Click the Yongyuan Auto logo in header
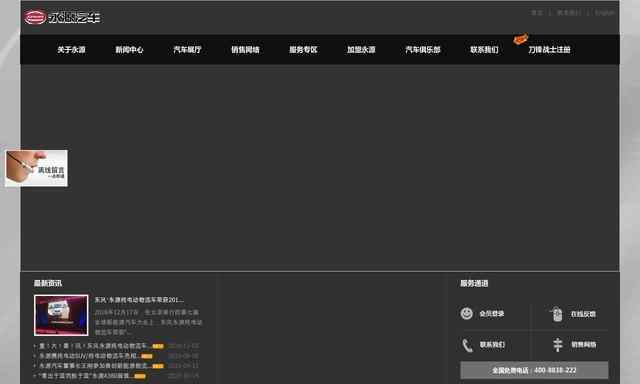 pos(62,17)
